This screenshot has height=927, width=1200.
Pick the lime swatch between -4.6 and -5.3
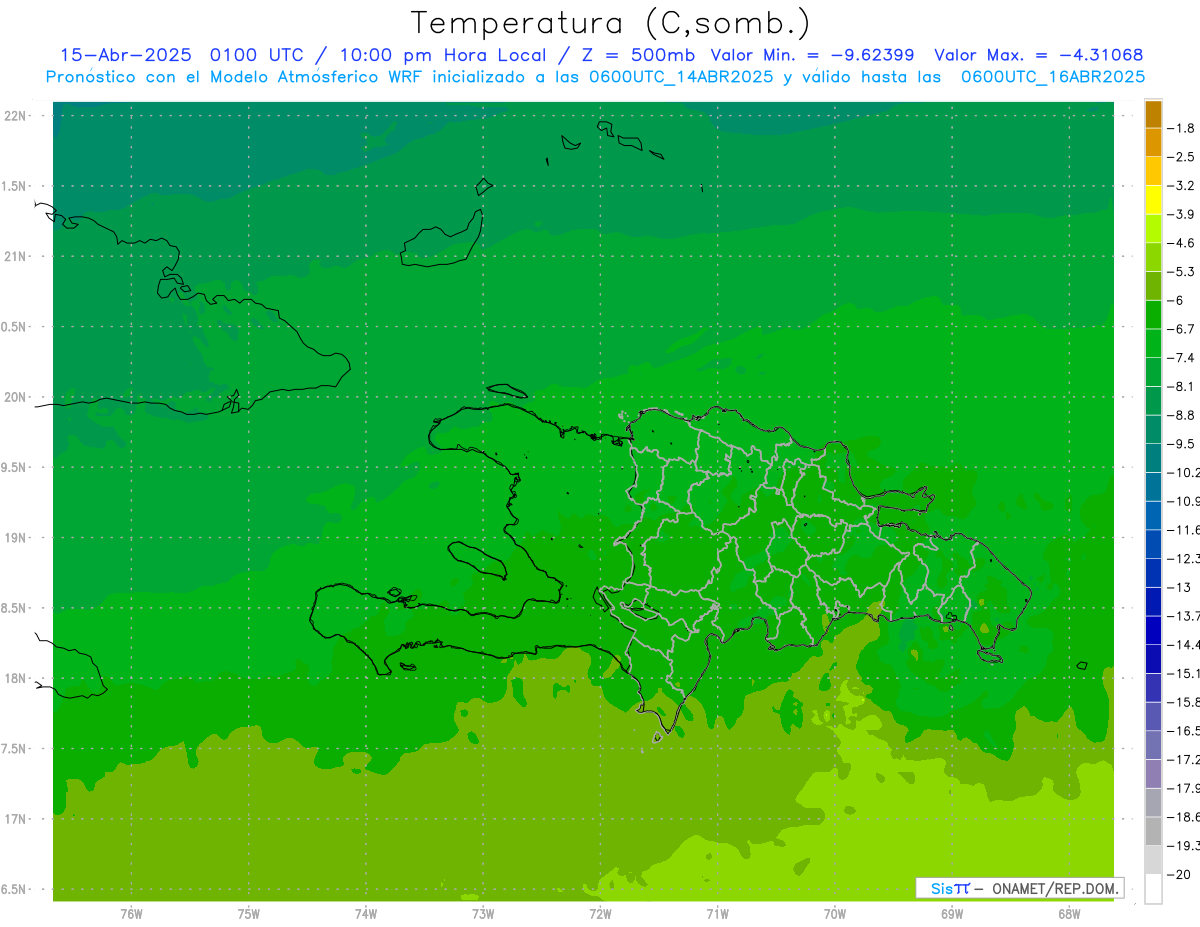pos(1153,258)
